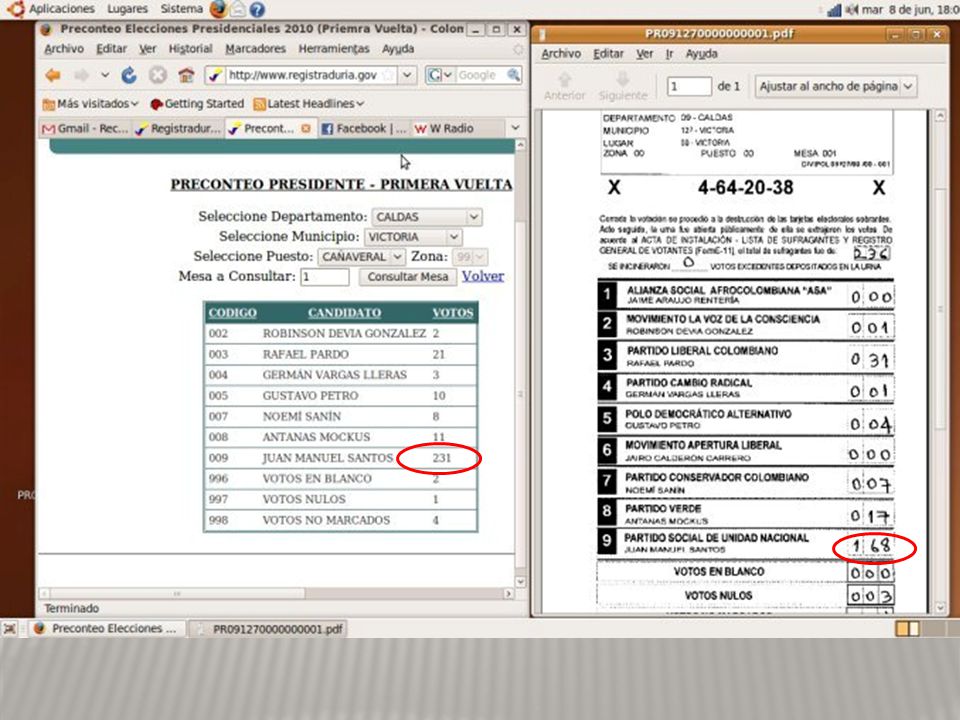Click JUAN MANUEL SANTOS row text
The width and height of the screenshot is (960, 720).
coord(328,458)
